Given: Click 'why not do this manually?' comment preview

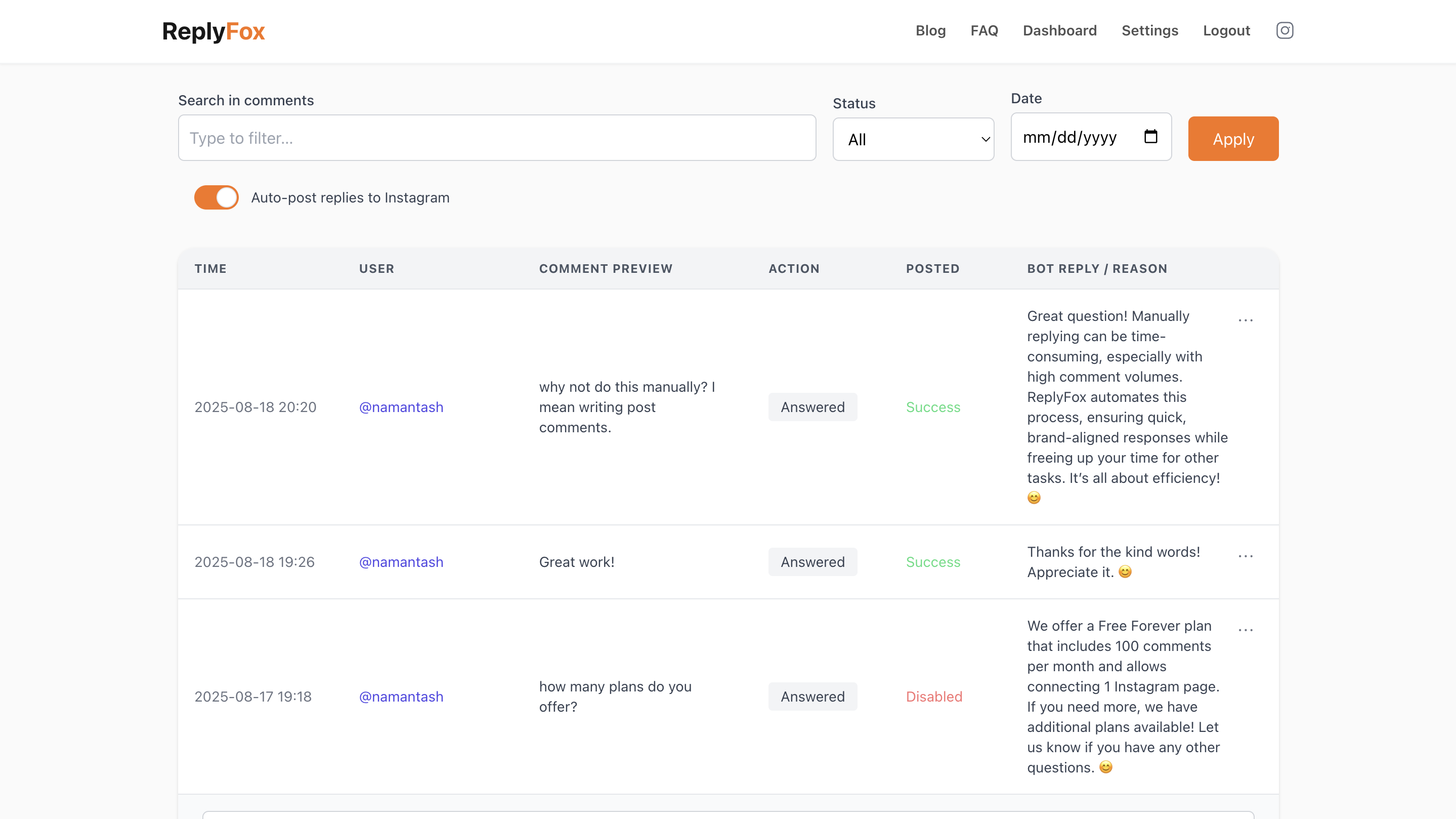Looking at the screenshot, I should 627,407.
